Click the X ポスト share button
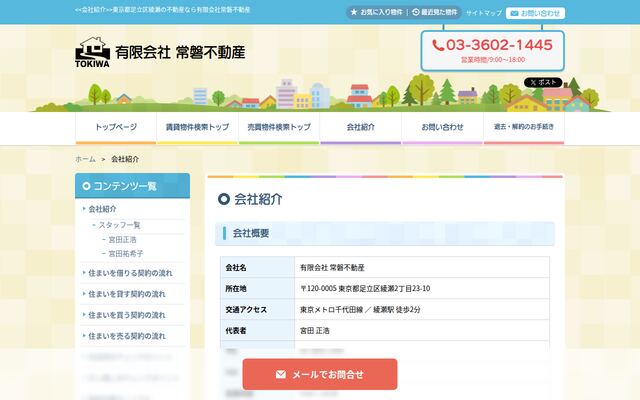The height and width of the screenshot is (400, 640). click(543, 82)
